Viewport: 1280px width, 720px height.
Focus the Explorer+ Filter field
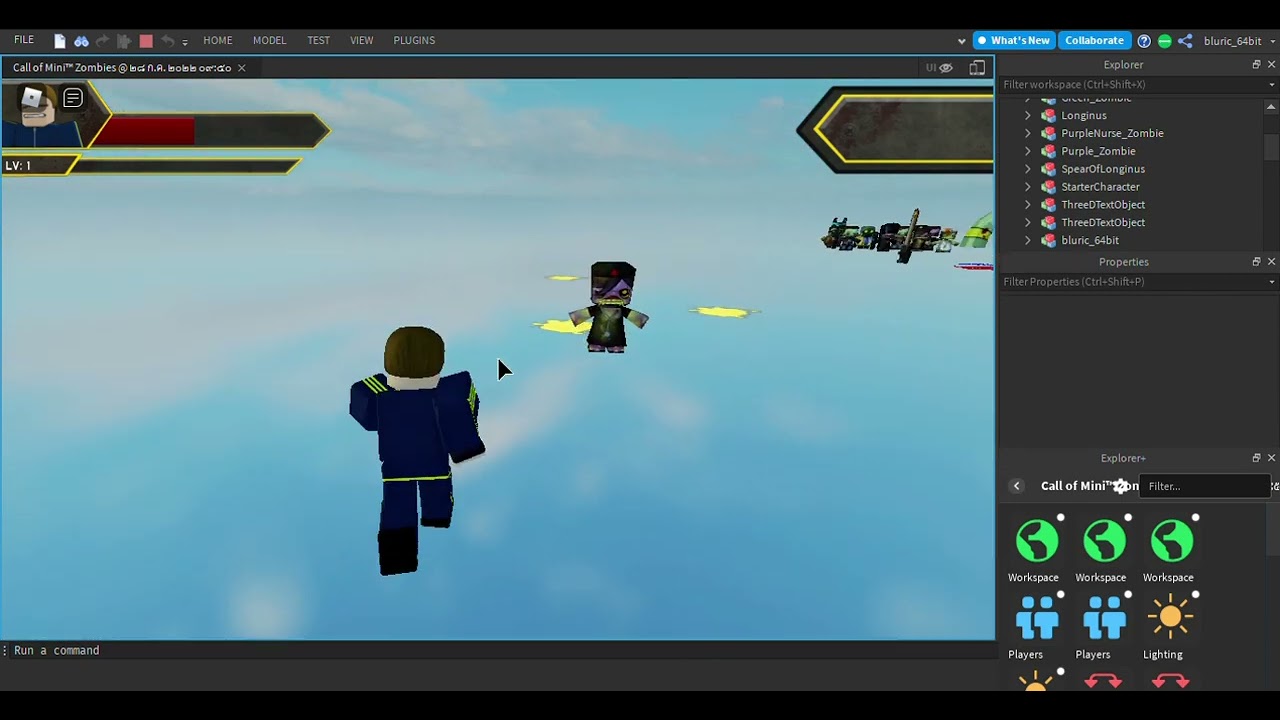[x=1205, y=486]
